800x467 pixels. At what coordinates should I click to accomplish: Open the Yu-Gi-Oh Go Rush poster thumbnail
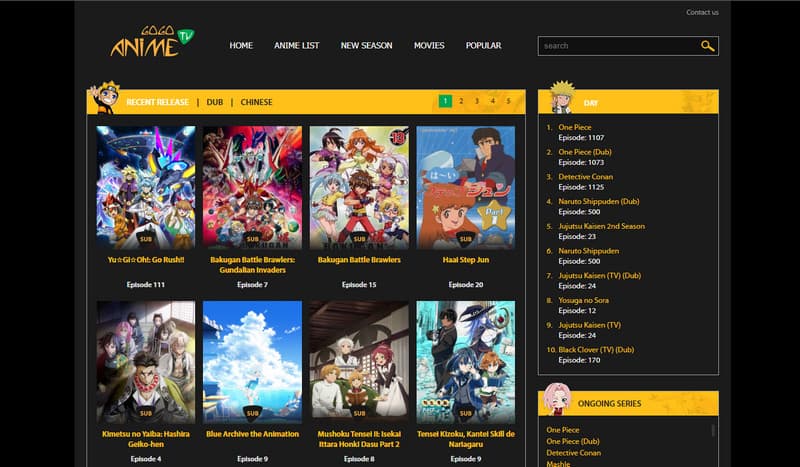[146, 188]
